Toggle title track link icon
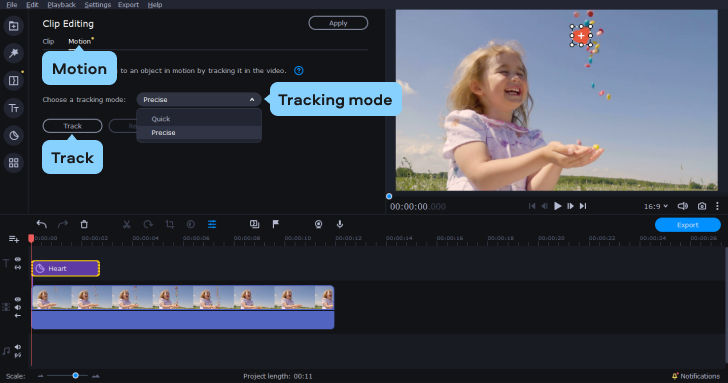 pos(18,267)
